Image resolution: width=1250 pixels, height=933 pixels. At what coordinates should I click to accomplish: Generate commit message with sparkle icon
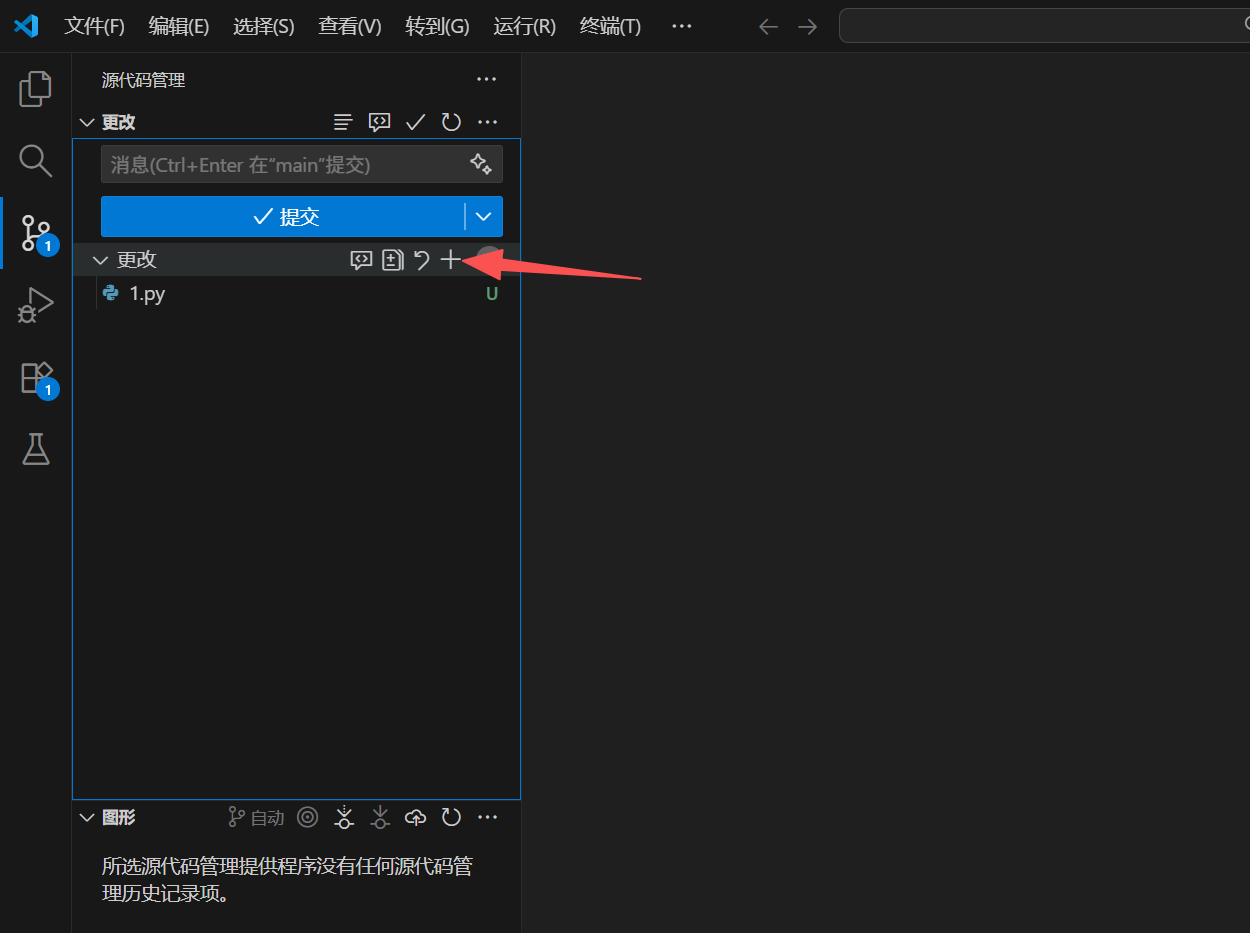click(x=480, y=164)
